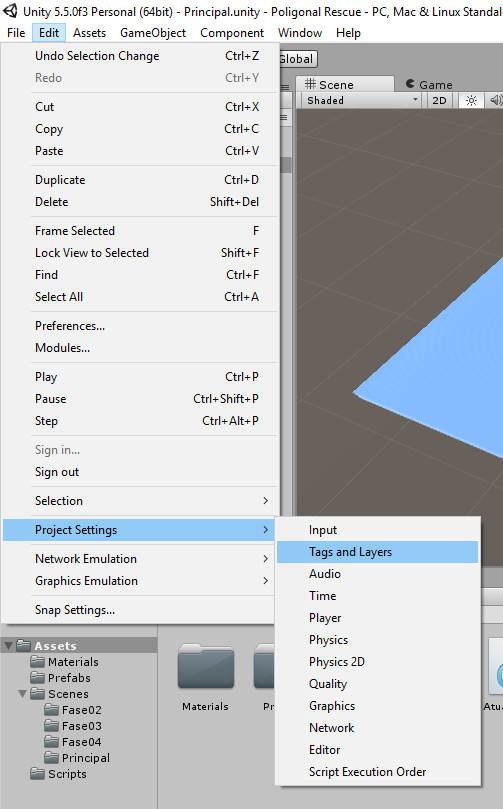Select Fase03 folder in tree
503x809 pixels.
click(73, 726)
